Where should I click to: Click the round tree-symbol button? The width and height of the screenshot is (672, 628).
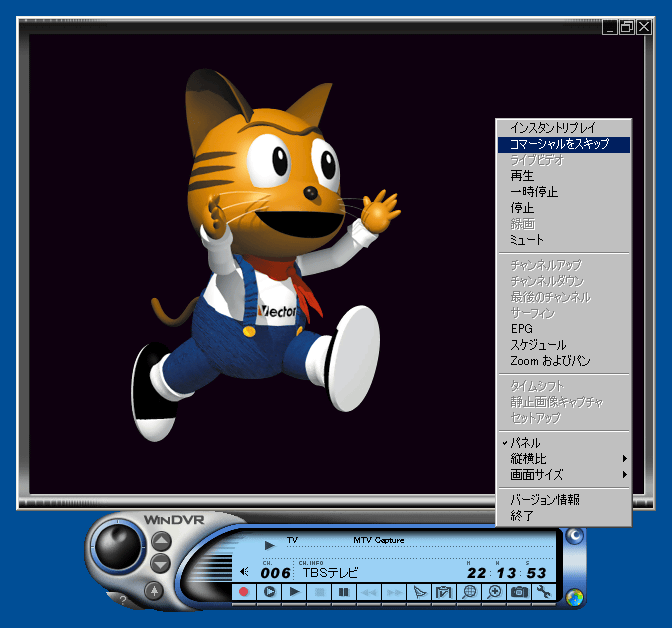pyautogui.click(x=154, y=591)
